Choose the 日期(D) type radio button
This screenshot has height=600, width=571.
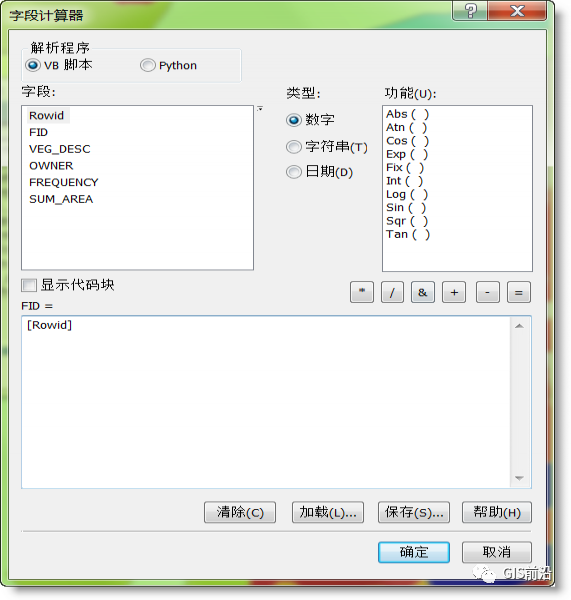click(294, 172)
